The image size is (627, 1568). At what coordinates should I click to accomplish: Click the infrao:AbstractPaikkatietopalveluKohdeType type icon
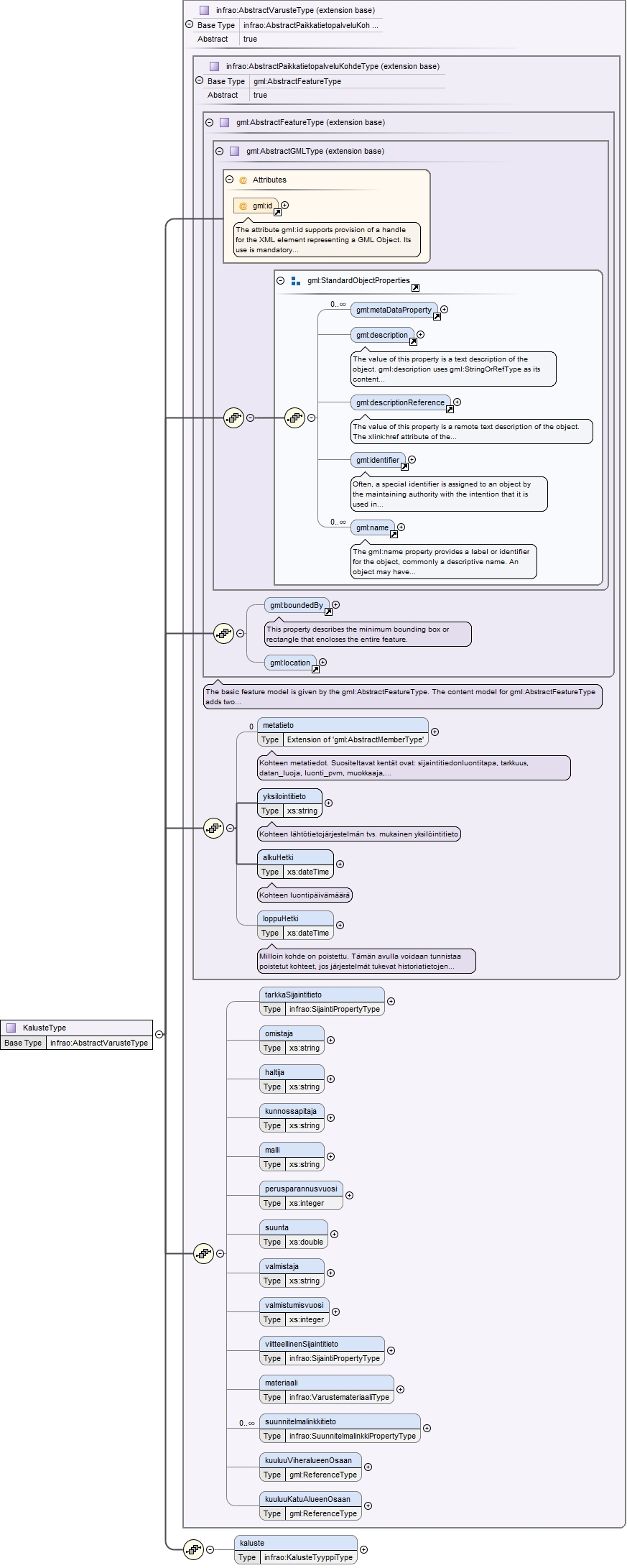[x=215, y=66]
